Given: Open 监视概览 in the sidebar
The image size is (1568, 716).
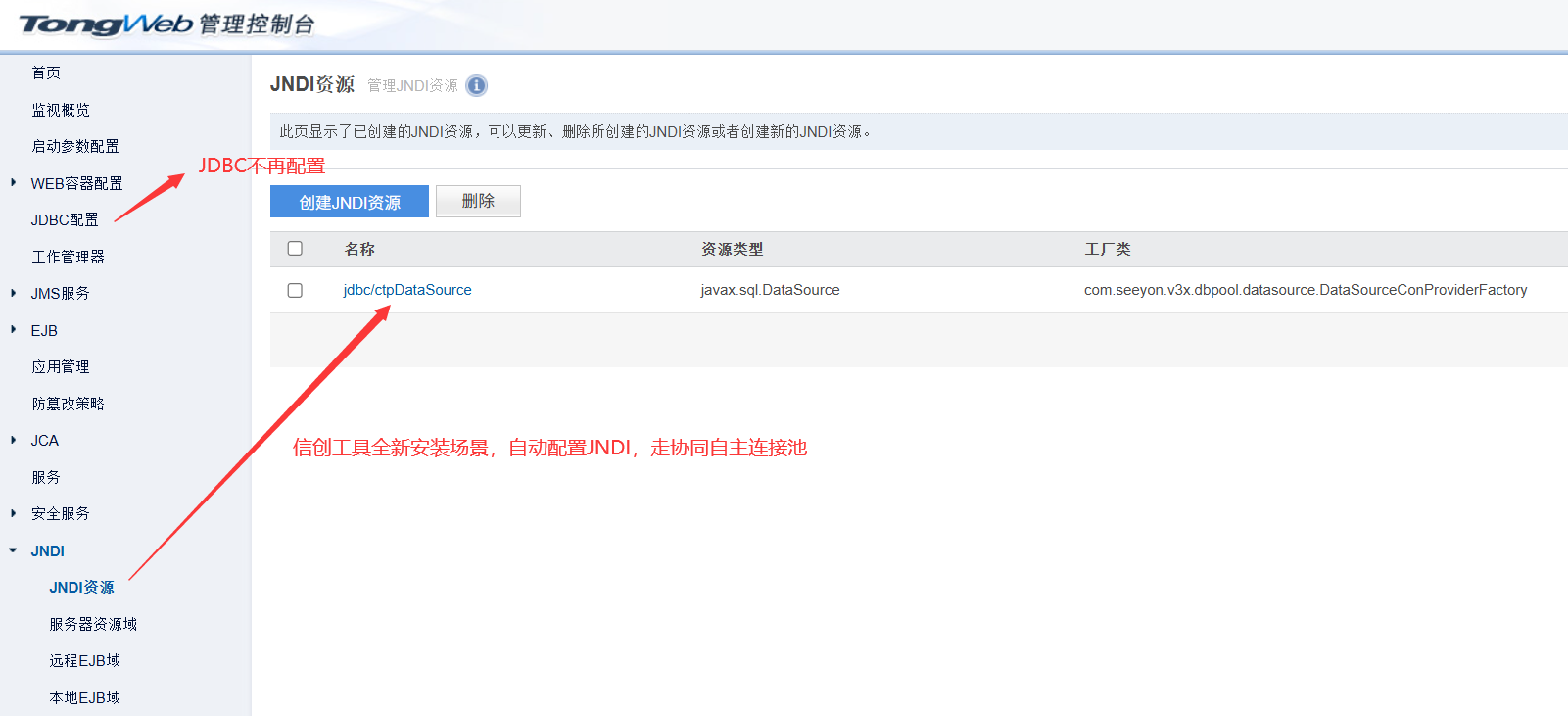Looking at the screenshot, I should 61,110.
